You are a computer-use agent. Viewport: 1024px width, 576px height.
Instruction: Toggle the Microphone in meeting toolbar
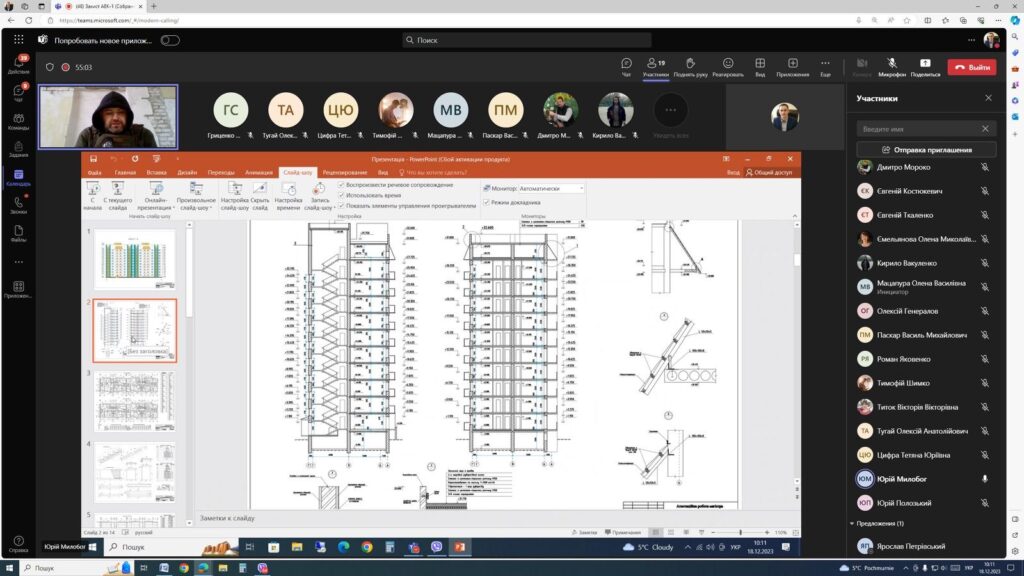click(x=892, y=67)
